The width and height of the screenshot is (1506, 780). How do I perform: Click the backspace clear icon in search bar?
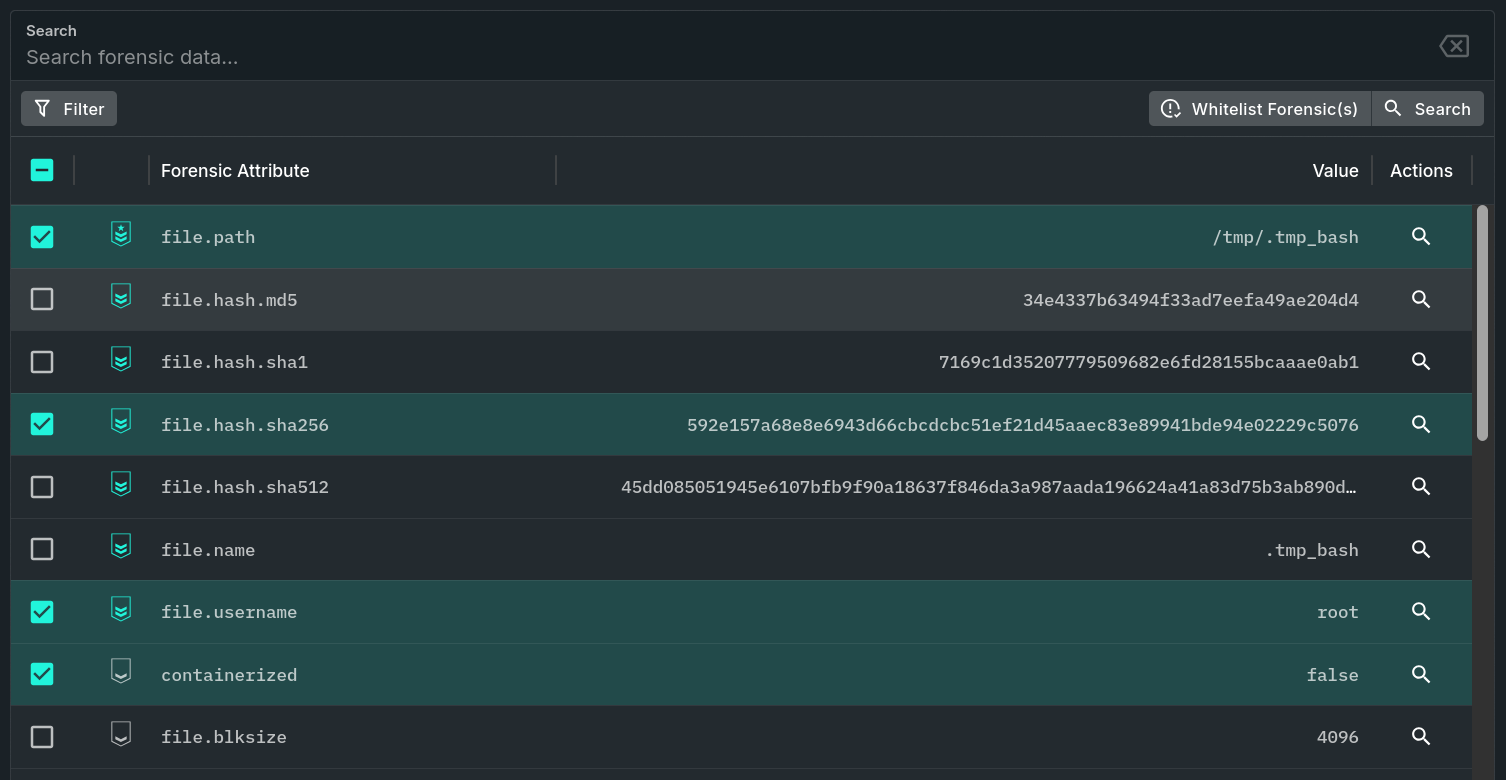(1453, 45)
